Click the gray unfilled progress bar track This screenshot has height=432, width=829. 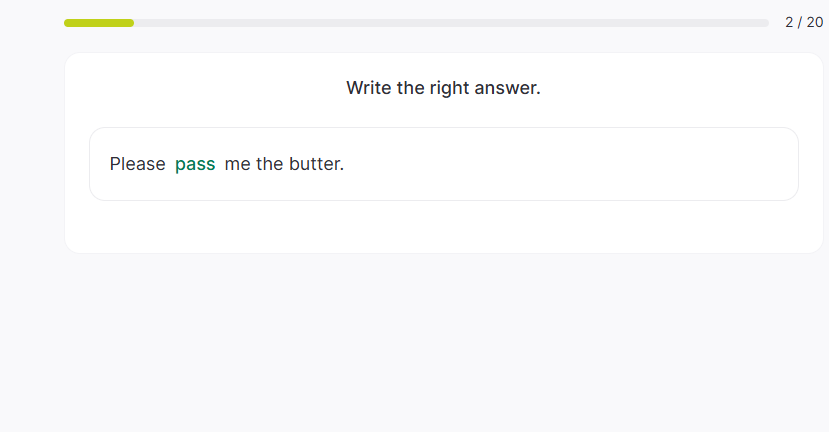450,23
